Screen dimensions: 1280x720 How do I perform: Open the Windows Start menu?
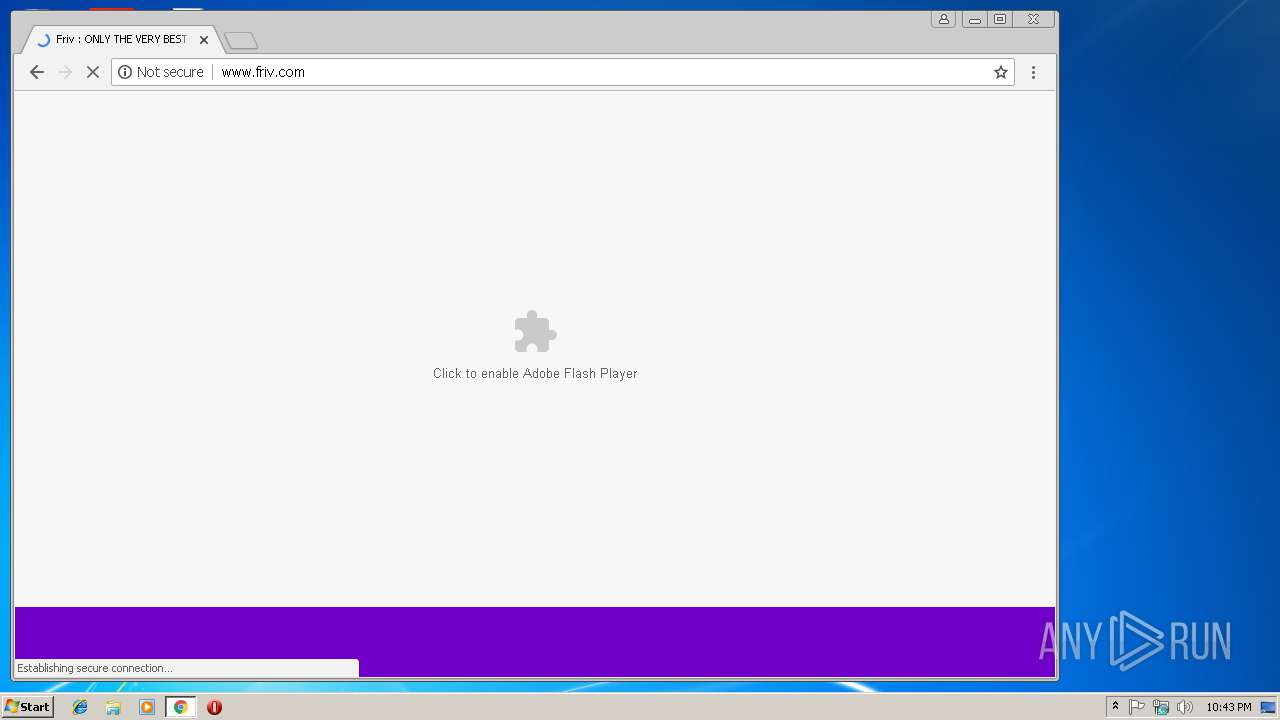pos(27,707)
